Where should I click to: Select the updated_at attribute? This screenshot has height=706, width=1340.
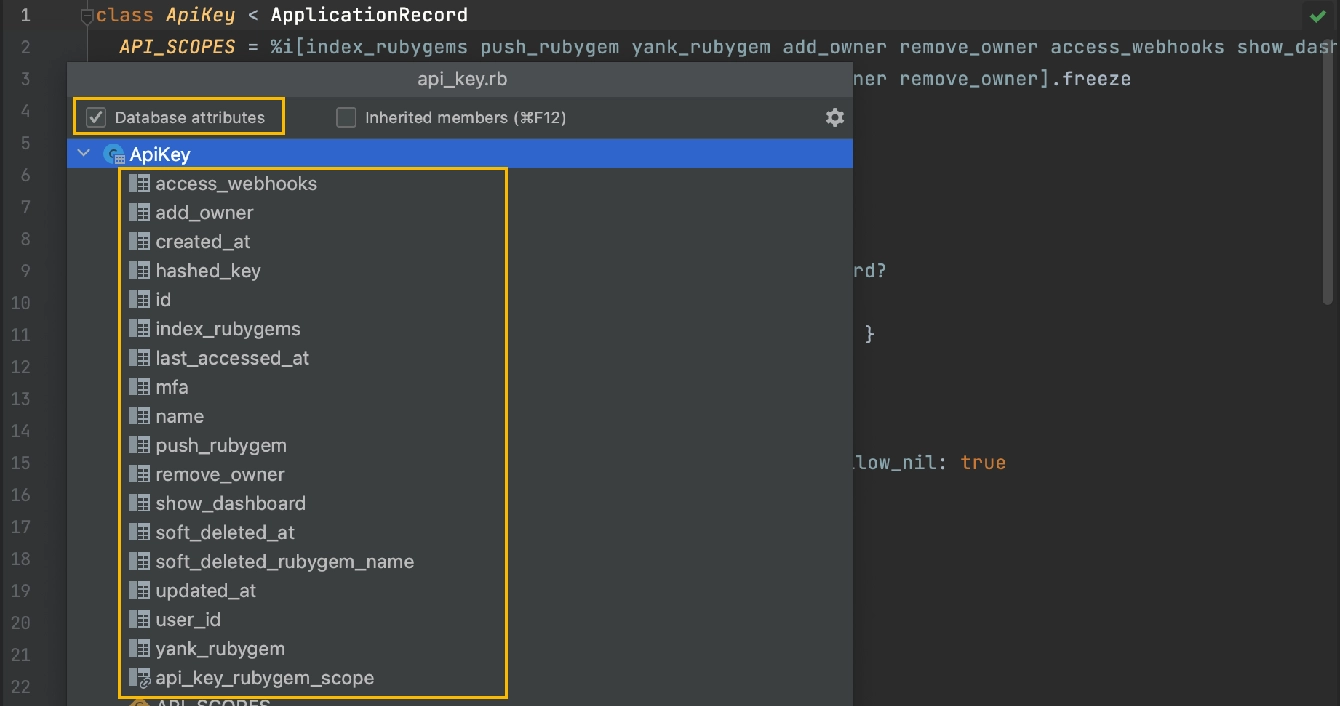pyautogui.click(x=206, y=590)
